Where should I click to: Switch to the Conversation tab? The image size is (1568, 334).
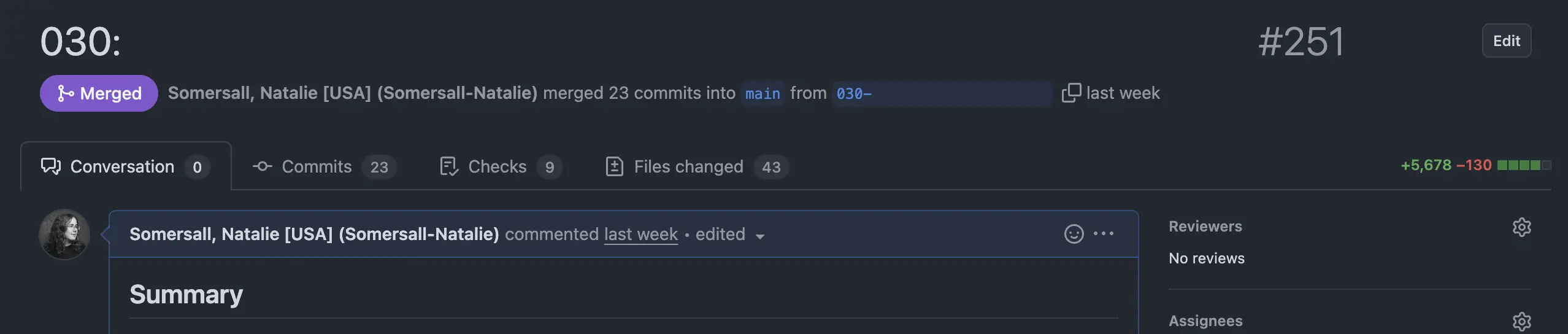[x=126, y=166]
